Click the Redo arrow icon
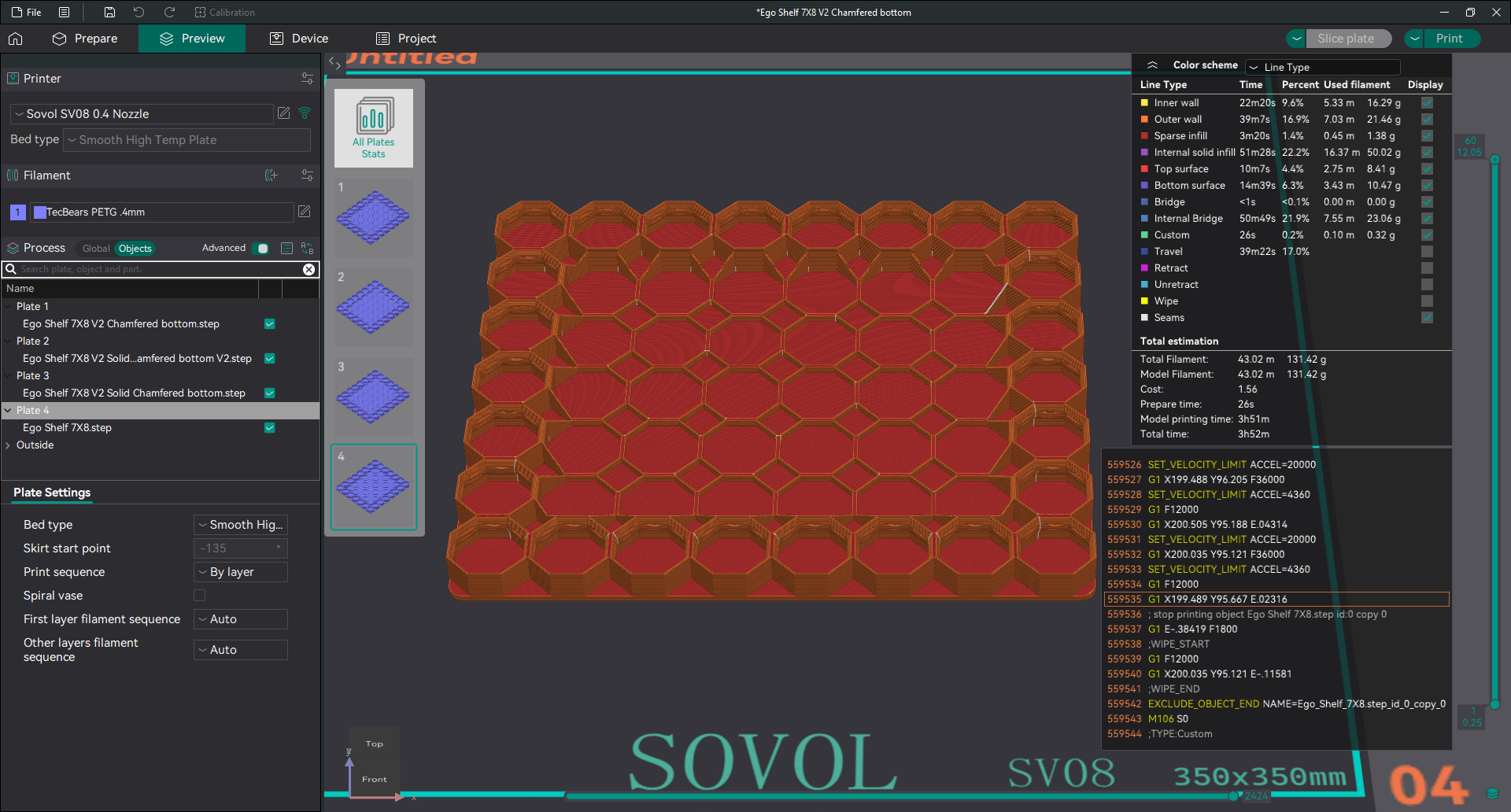This screenshot has height=812, width=1511. (x=169, y=13)
